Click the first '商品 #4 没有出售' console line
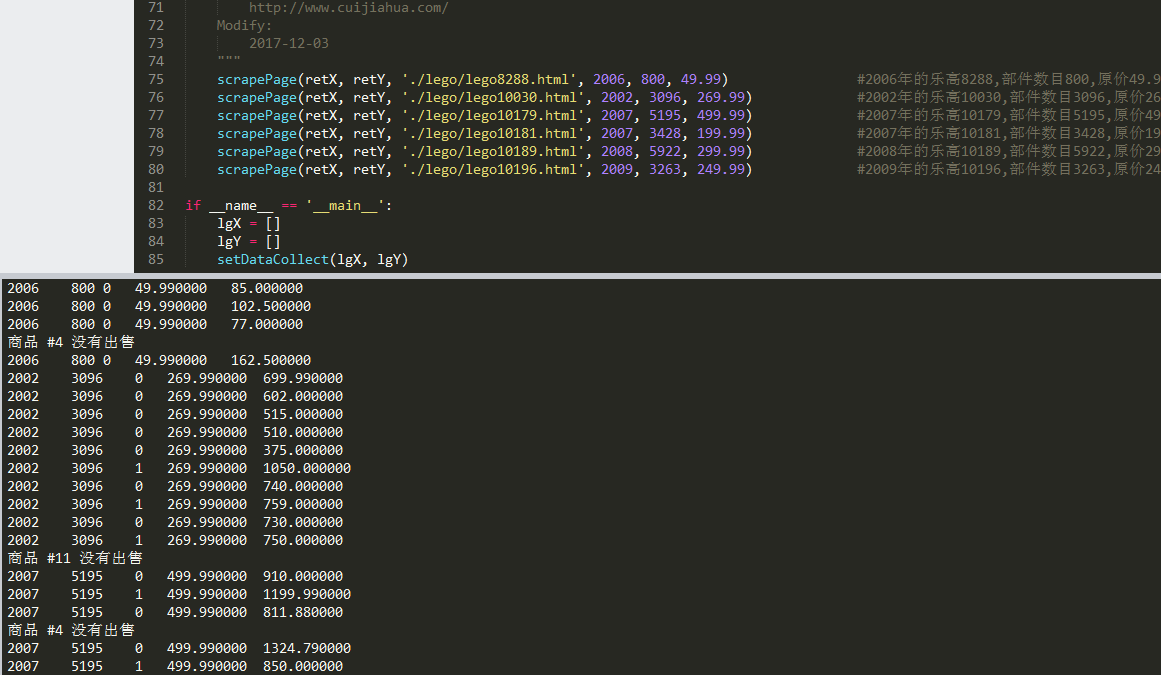Viewport: 1161px width, 675px height. tap(71, 342)
